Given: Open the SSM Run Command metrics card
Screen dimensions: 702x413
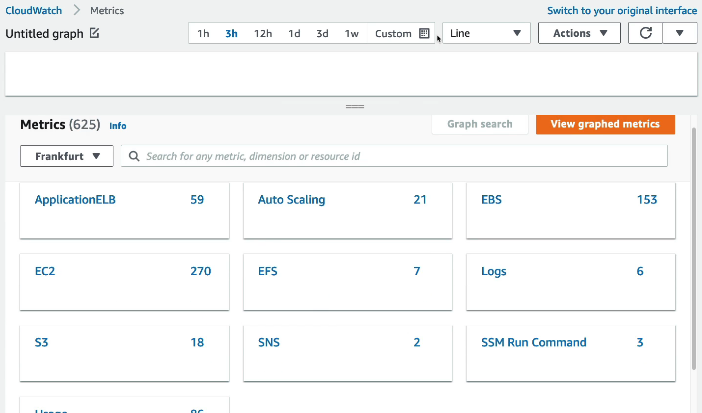Looking at the screenshot, I should pos(571,353).
